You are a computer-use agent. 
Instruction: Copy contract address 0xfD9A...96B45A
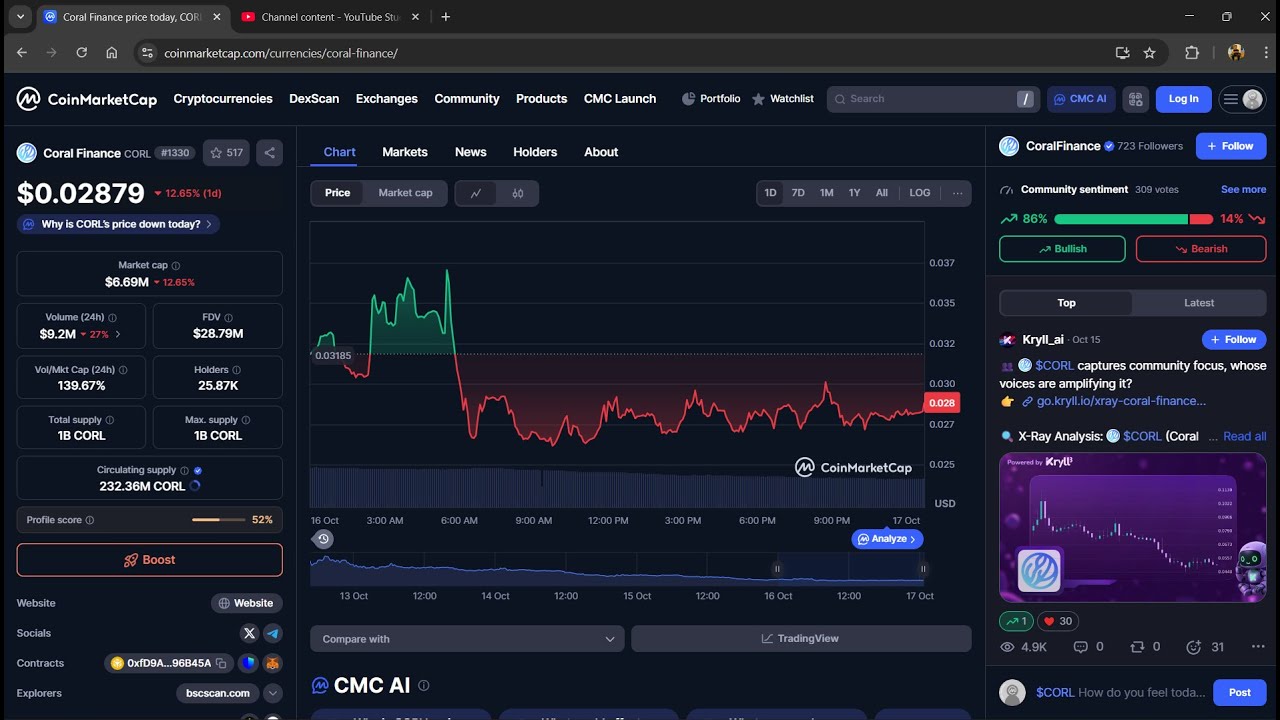(222, 663)
